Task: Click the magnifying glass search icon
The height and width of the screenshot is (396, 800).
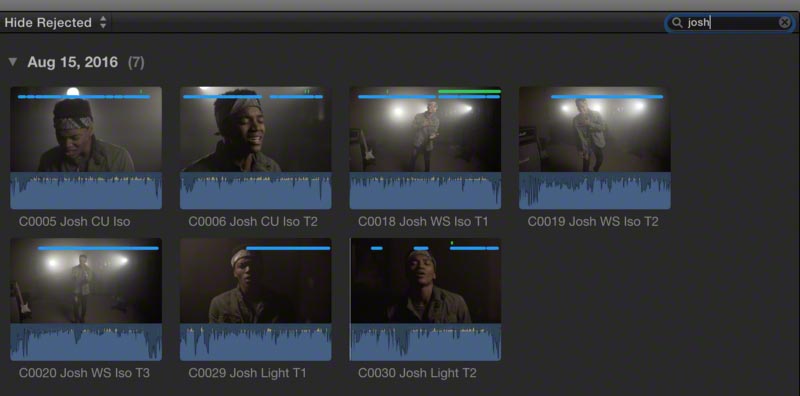Action: 677,22
